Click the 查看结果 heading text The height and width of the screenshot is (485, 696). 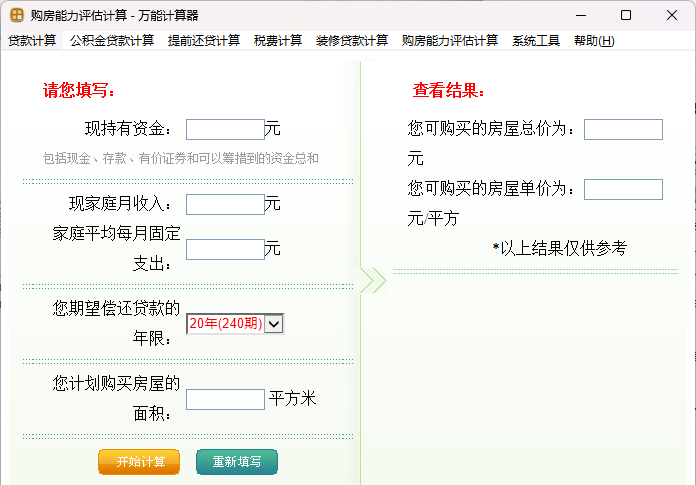tap(448, 91)
